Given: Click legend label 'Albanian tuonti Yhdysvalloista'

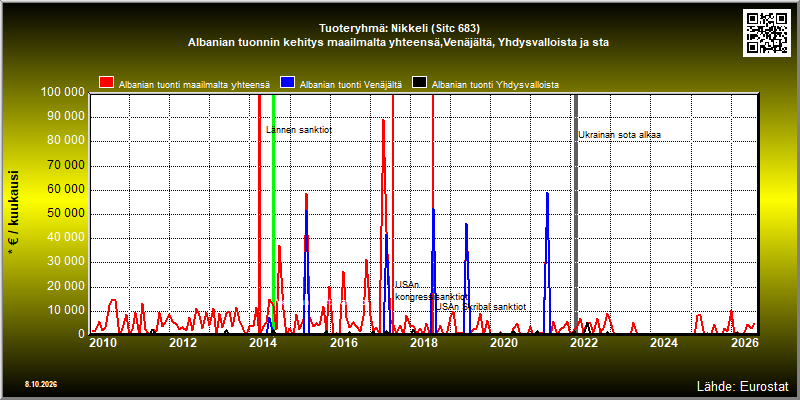Looking at the screenshot, I should click(x=495, y=85).
